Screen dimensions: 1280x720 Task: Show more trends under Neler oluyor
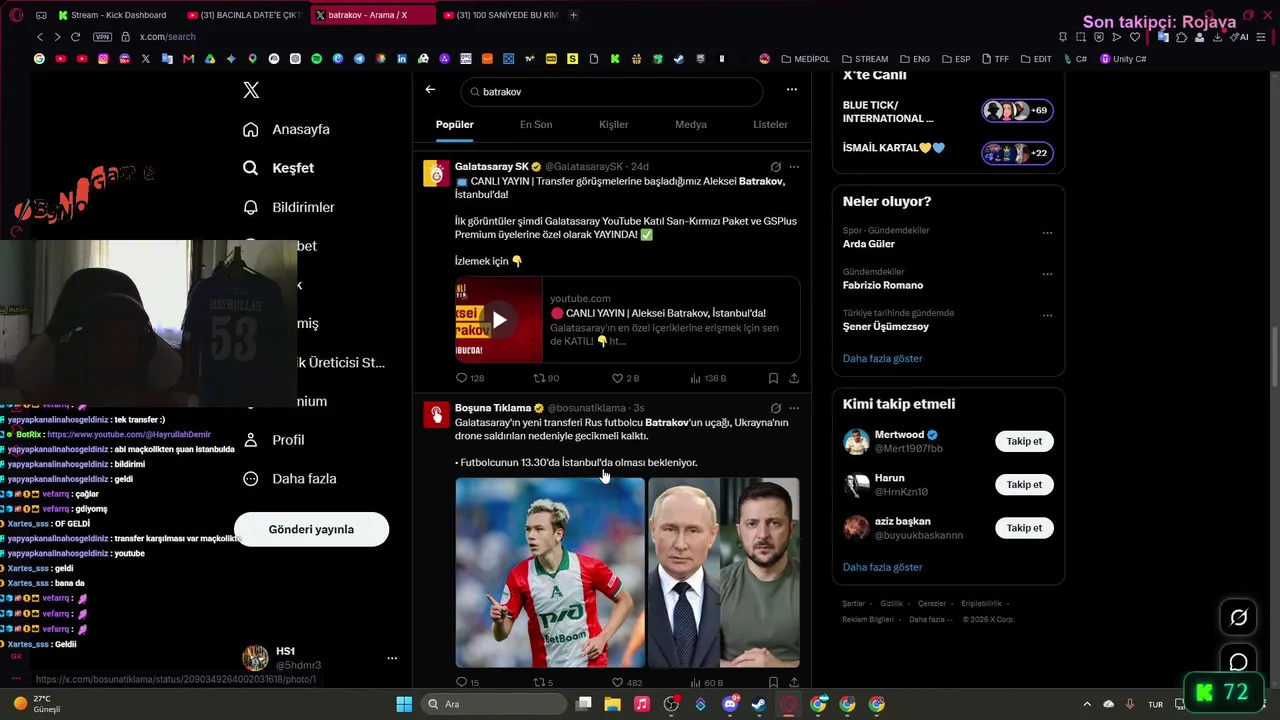(882, 358)
